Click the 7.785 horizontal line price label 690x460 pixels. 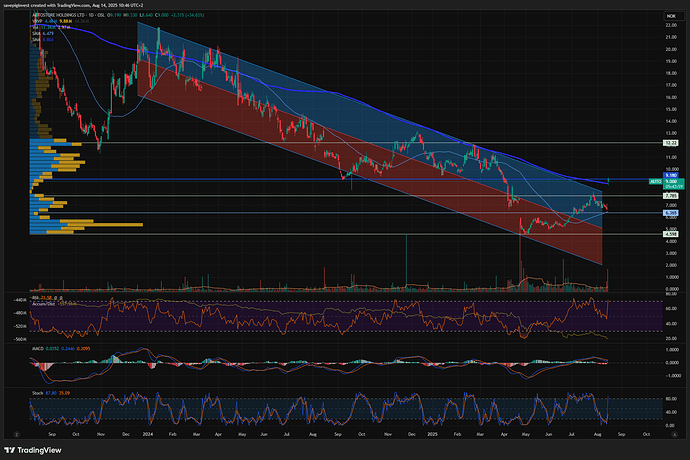coord(671,196)
